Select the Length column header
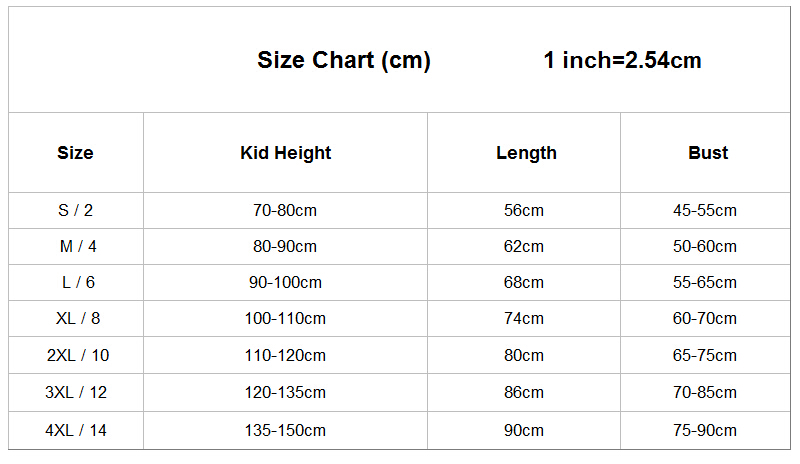This screenshot has height=464, width=800. click(x=527, y=153)
